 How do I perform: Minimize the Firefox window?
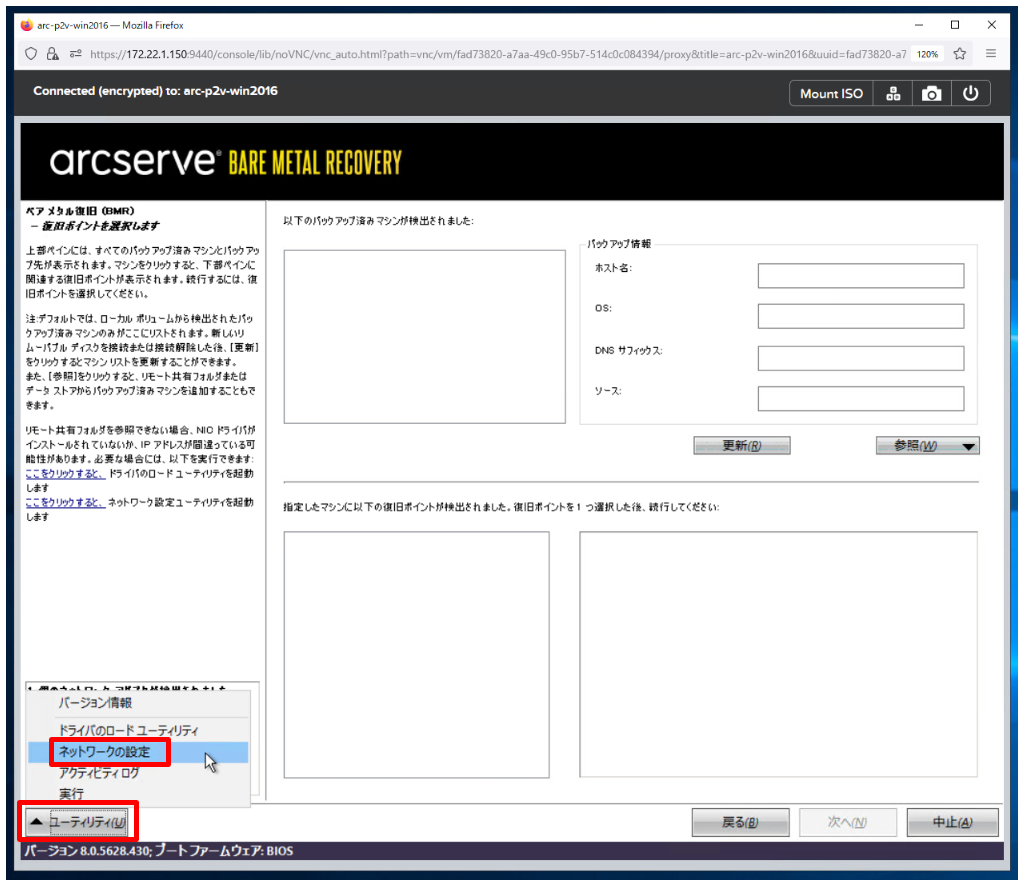coord(919,25)
